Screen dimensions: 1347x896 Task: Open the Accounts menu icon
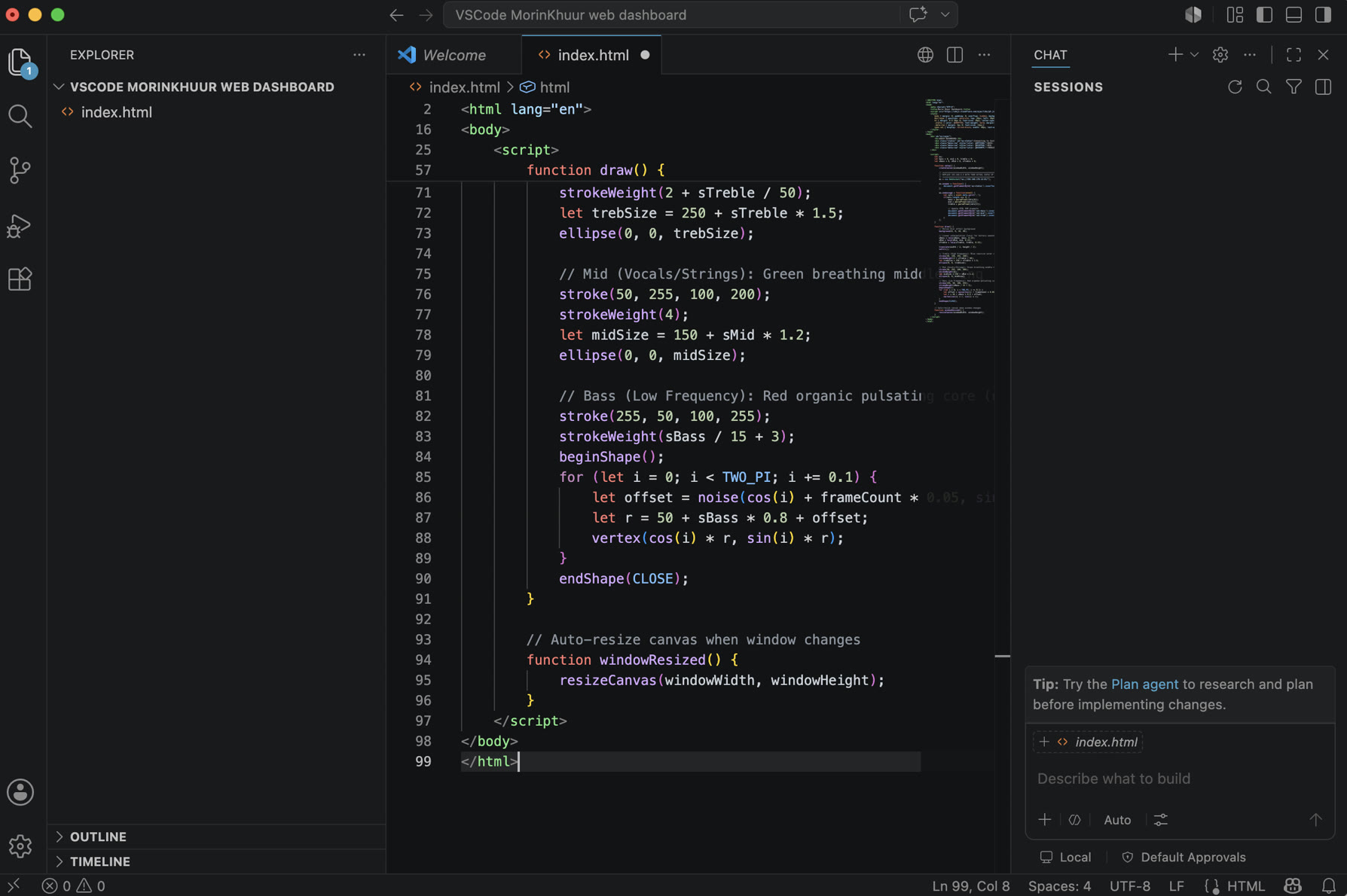click(20, 792)
